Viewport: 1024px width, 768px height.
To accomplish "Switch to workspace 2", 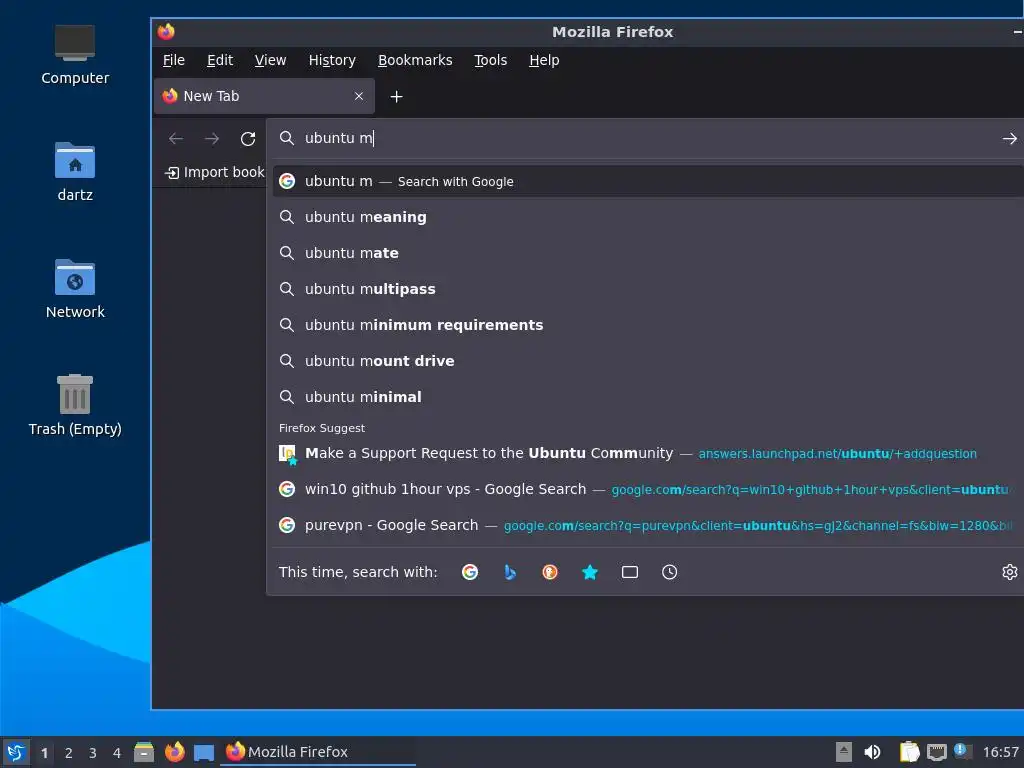I will pos(69,753).
